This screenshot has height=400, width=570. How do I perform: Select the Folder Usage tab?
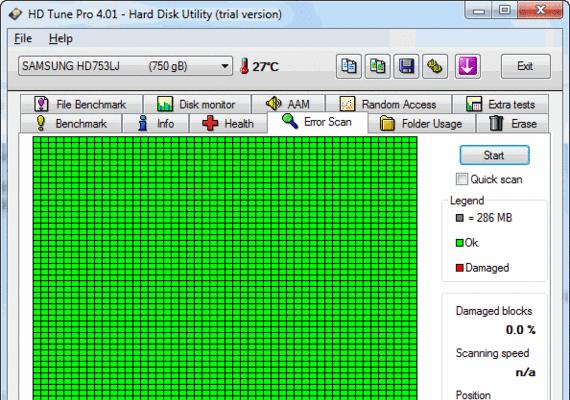(x=421, y=124)
